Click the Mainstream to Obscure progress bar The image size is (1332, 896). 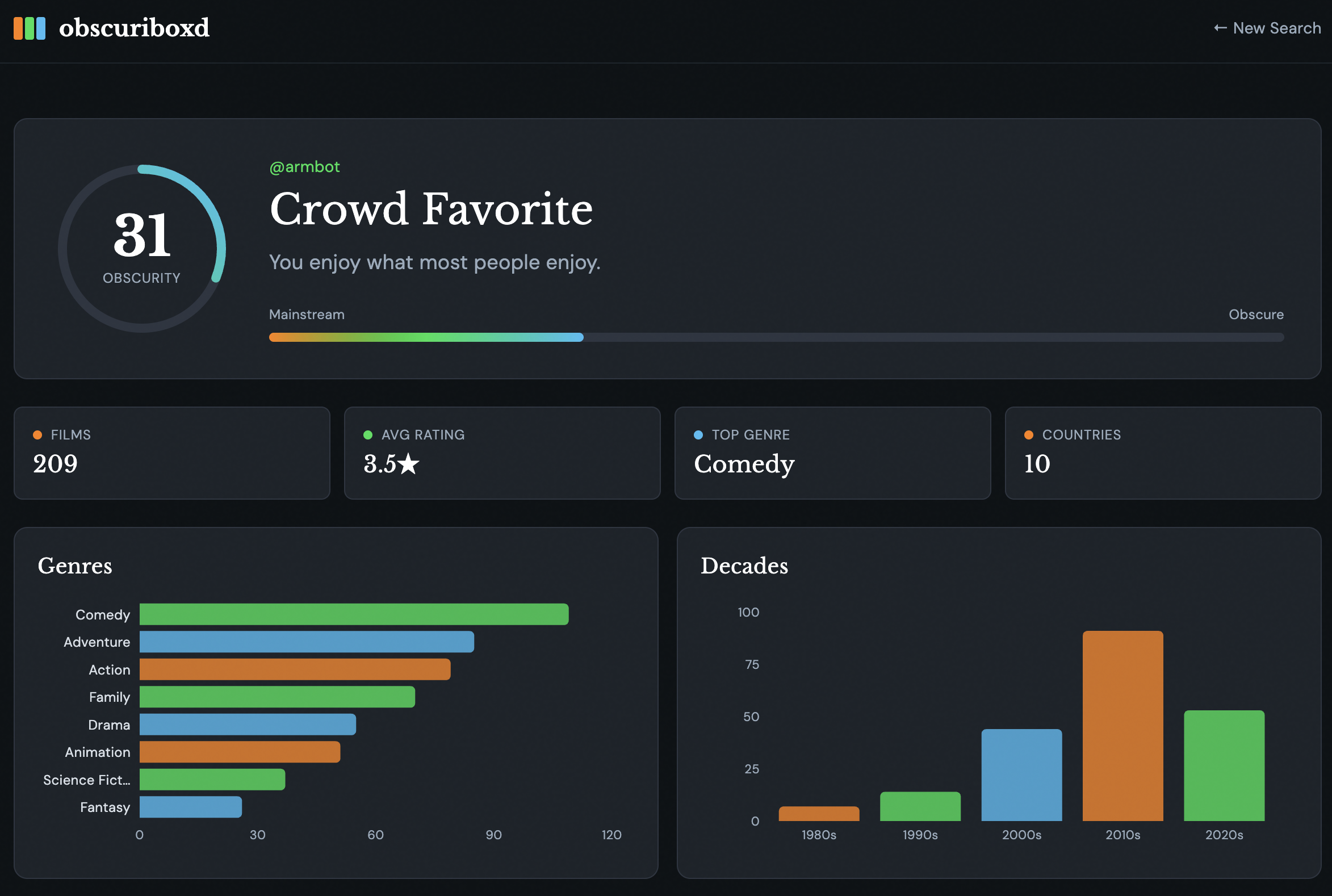[x=776, y=337]
